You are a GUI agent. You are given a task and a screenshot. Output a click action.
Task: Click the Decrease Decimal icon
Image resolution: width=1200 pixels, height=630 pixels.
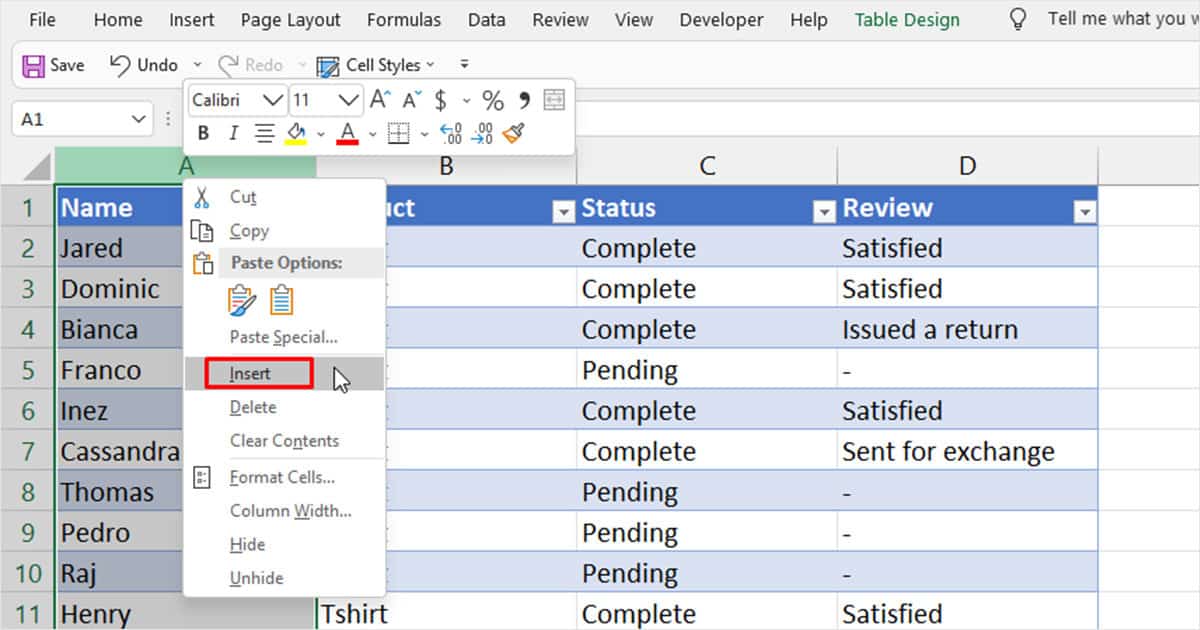484,133
